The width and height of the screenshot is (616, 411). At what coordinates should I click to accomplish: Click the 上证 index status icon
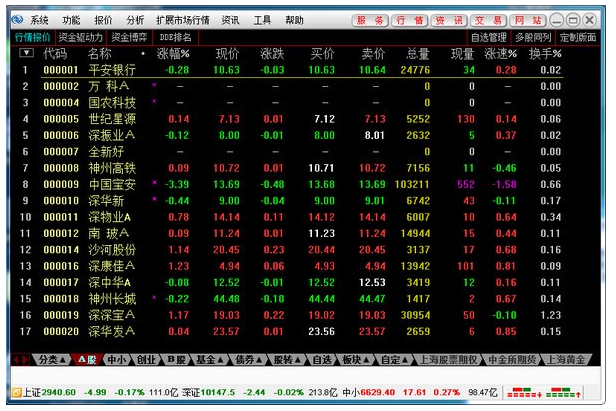16,393
